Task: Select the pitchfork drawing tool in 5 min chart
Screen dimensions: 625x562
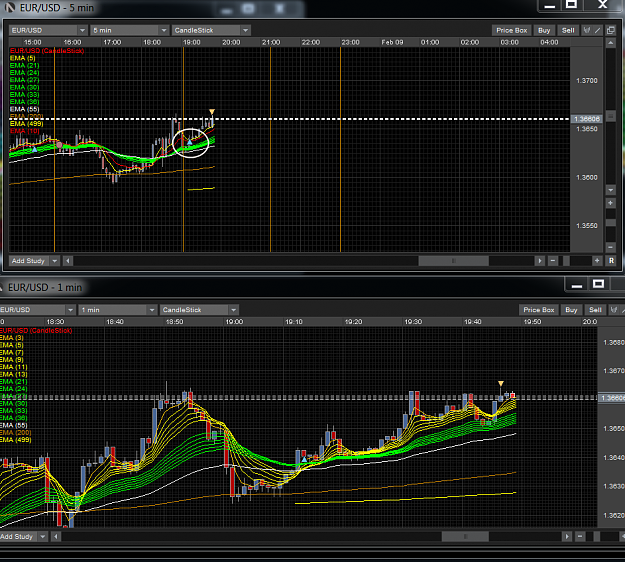Action: [587, 30]
